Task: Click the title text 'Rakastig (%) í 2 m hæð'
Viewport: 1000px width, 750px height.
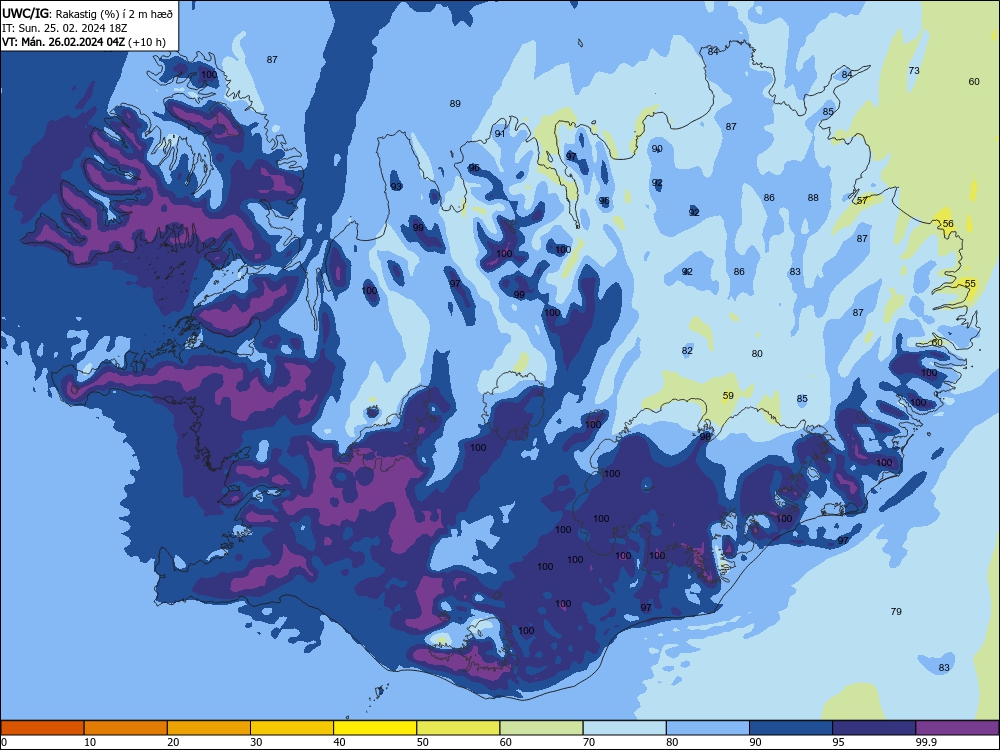Action: [114, 13]
